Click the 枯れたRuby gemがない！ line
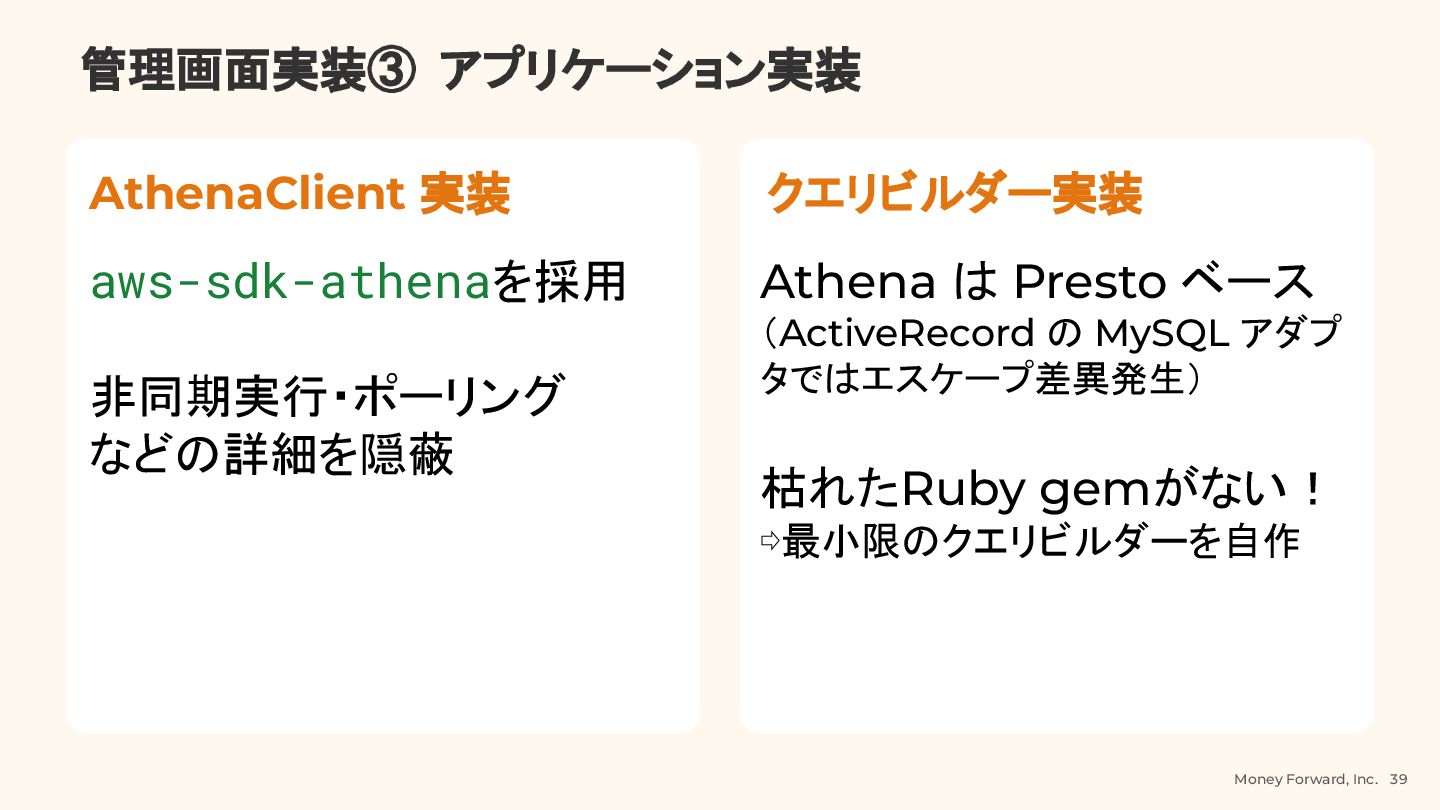Viewport: 1440px width, 810px height. click(1043, 489)
